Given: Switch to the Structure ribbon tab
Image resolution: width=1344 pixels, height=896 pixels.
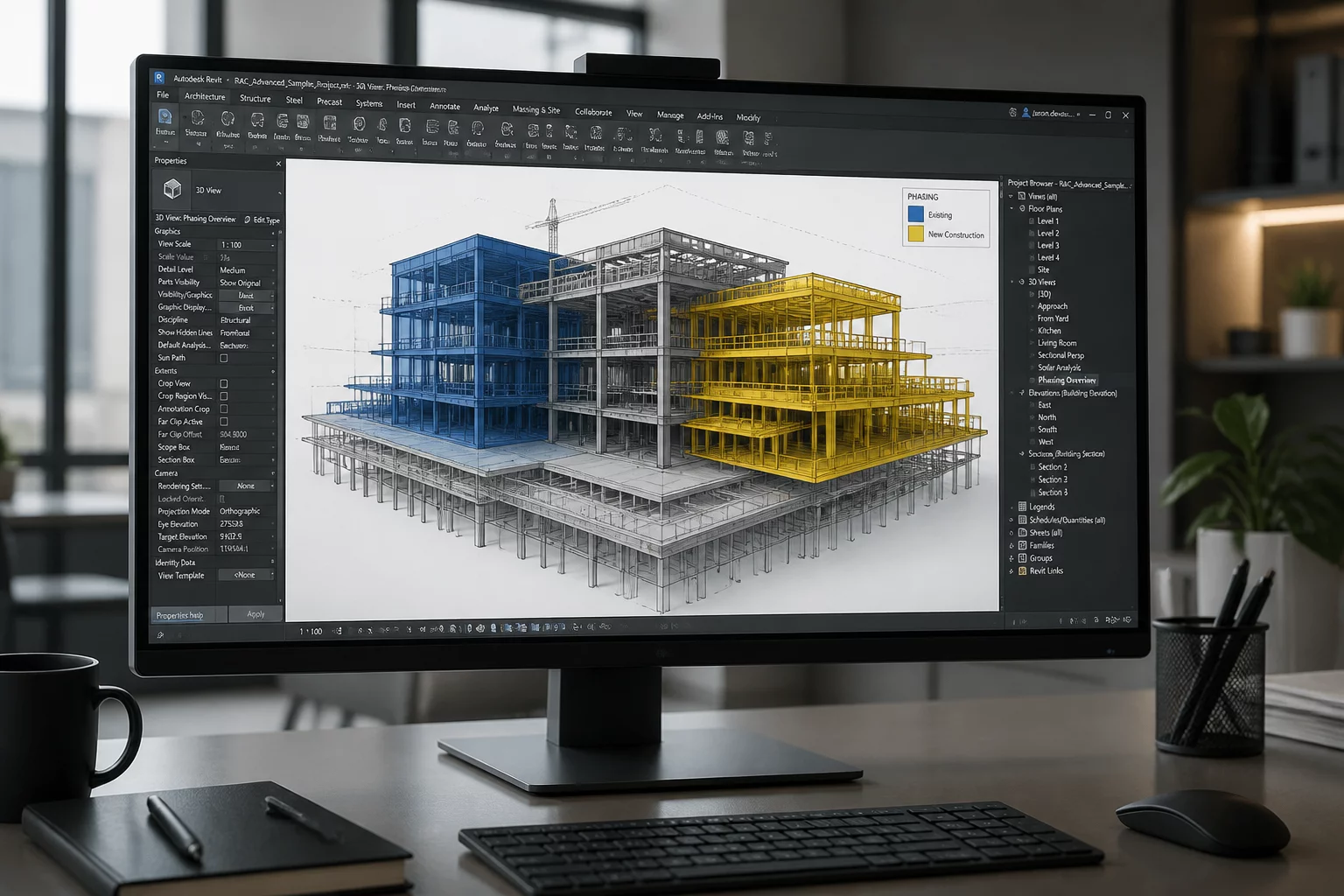Looking at the screenshot, I should click(x=255, y=98).
